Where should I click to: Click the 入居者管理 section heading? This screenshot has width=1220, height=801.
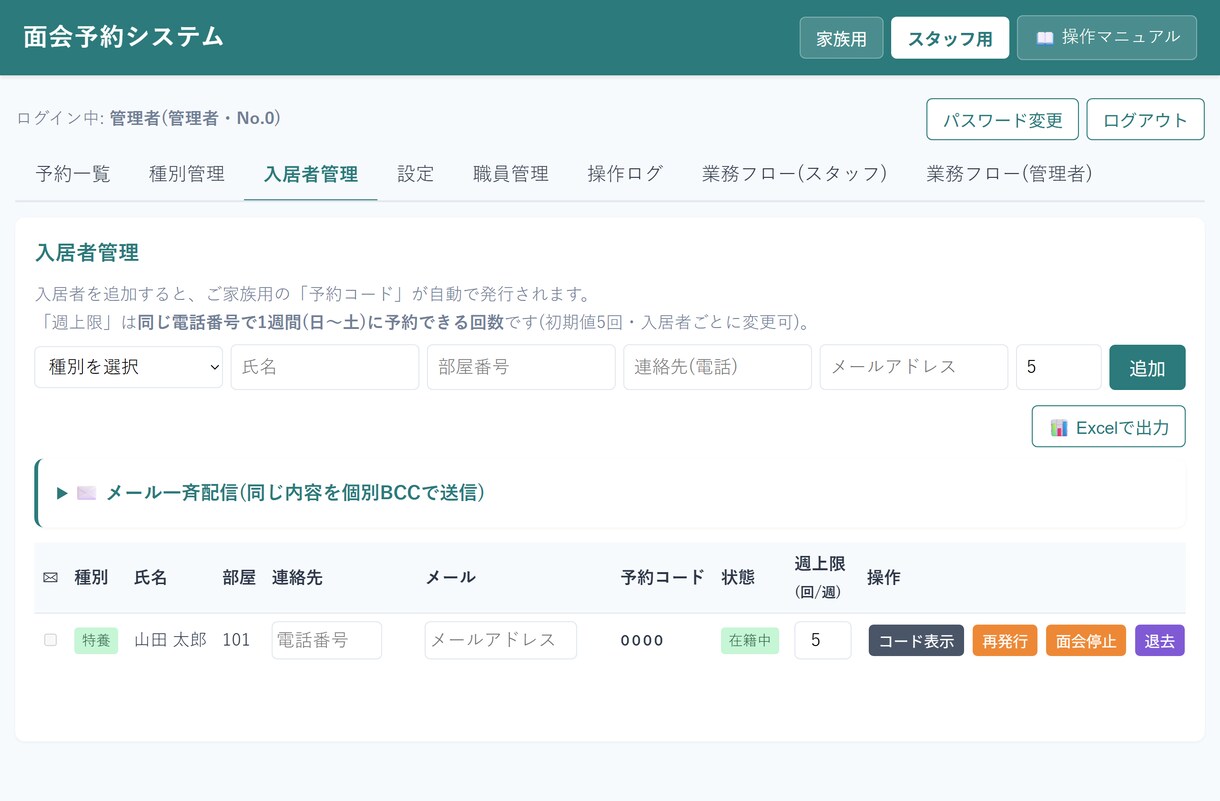[x=87, y=252]
